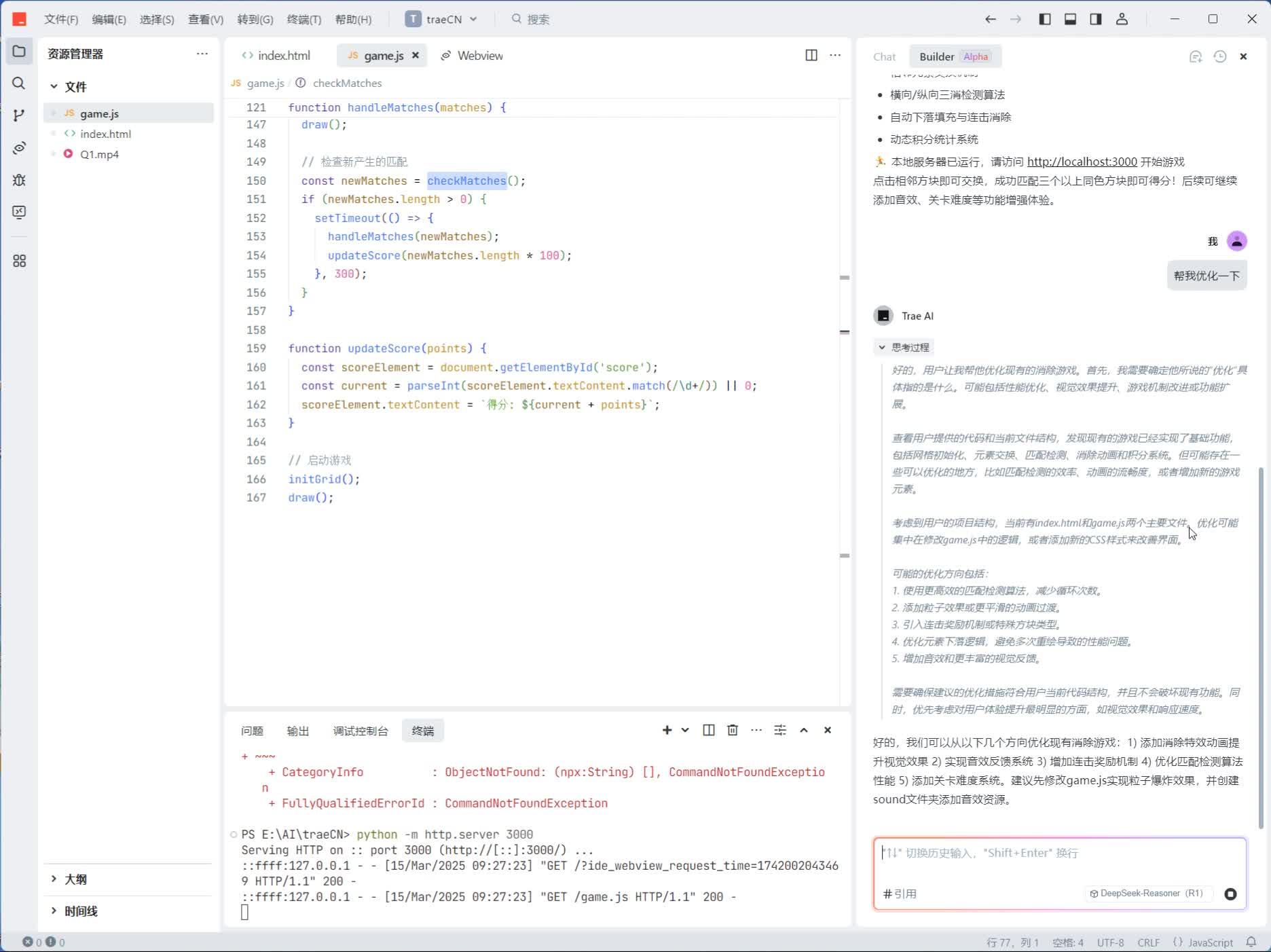Screen dimensions: 1271x952
Task: Open chat history with the clock icon
Action: click(1220, 57)
